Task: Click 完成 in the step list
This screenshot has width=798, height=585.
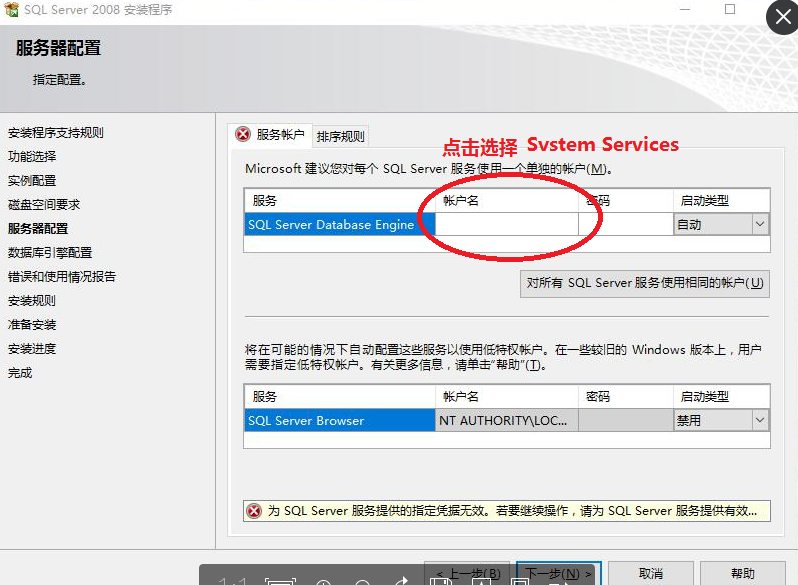Action: pos(20,372)
